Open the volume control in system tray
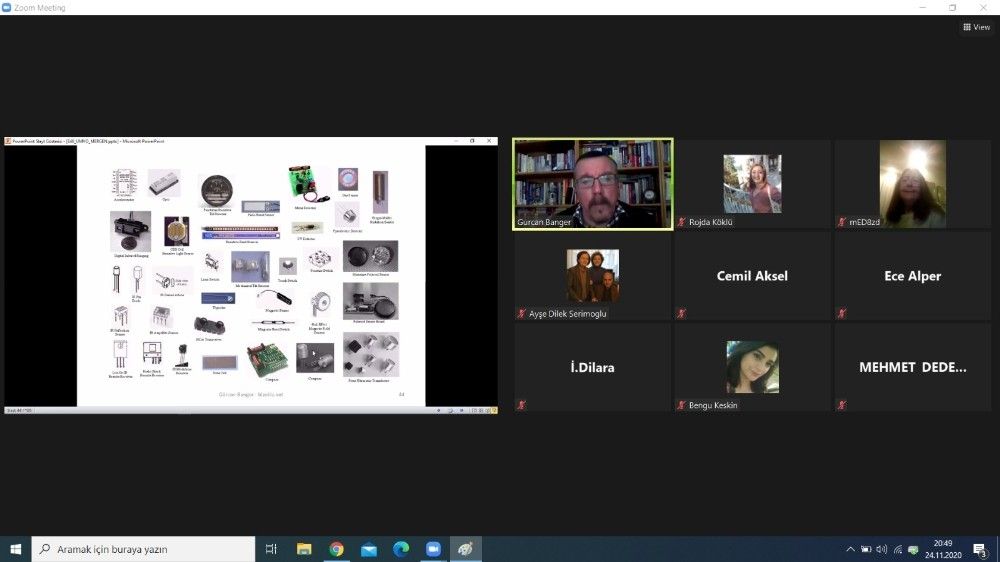Image resolution: width=1000 pixels, height=562 pixels. (x=881, y=549)
